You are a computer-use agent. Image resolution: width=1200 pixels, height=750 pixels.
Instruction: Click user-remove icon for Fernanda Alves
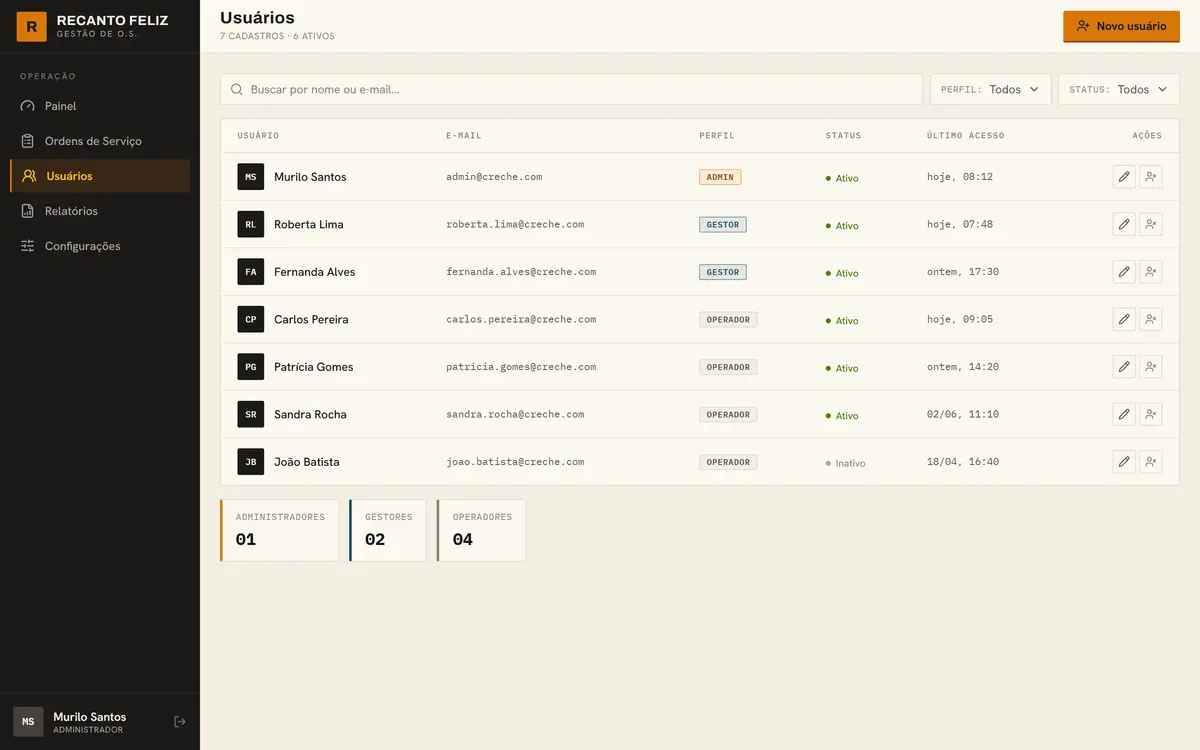1151,272
